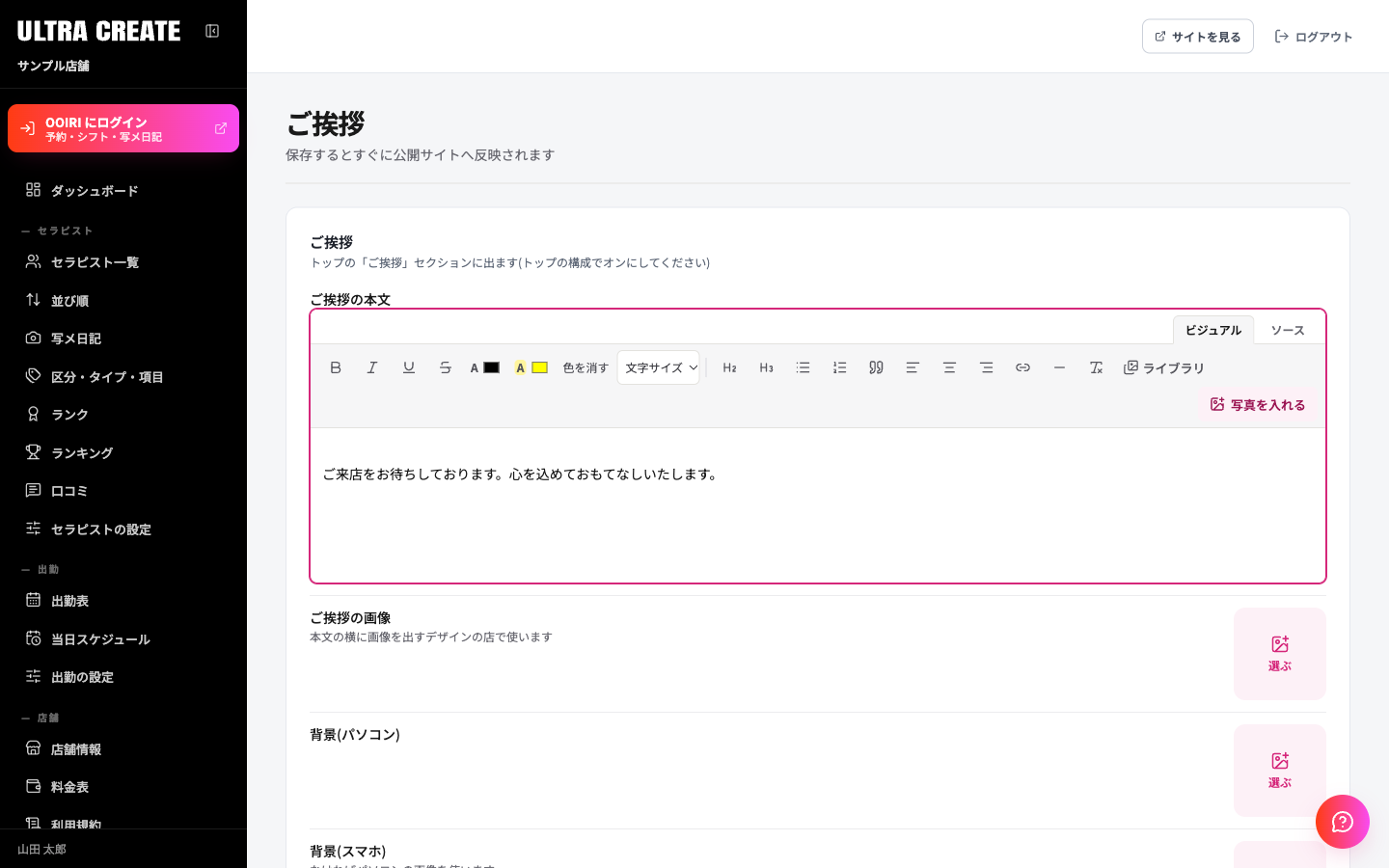Open ダッシュボード in sidebar
1389x868 pixels.
tap(123, 191)
